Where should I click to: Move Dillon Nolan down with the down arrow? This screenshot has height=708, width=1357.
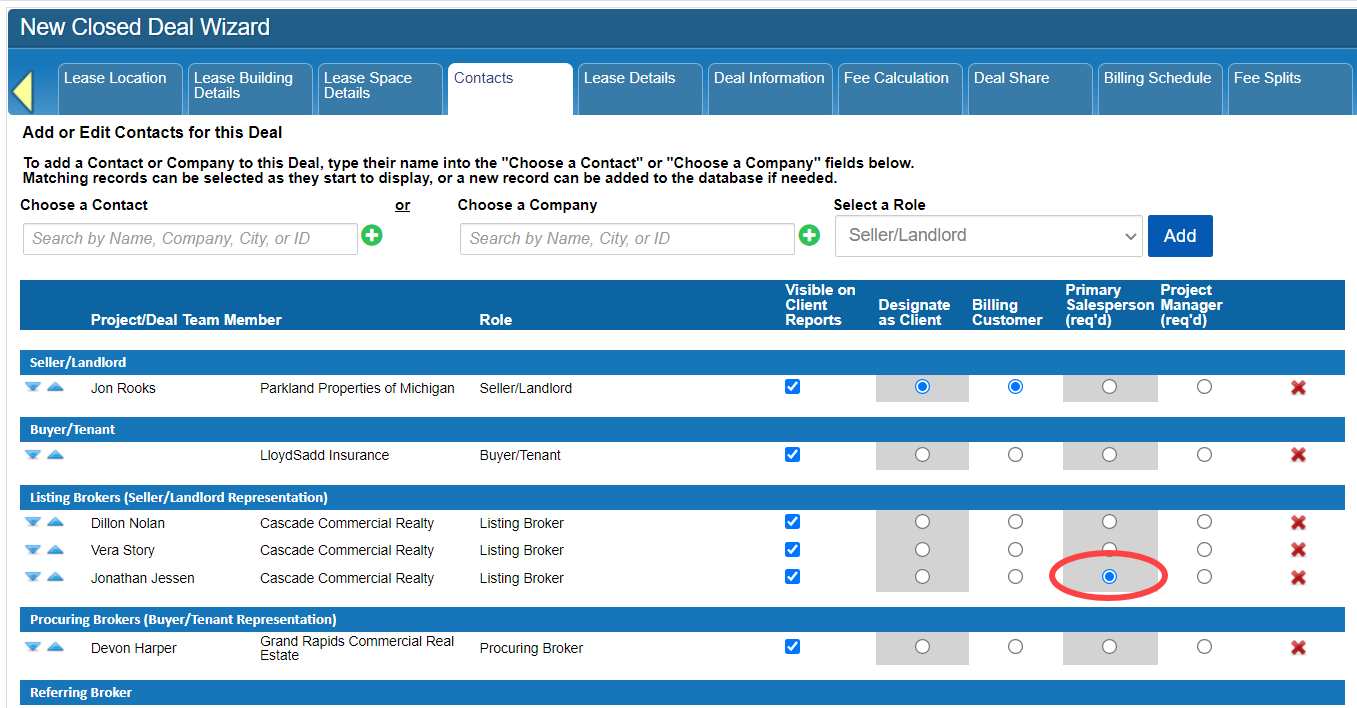tap(33, 522)
